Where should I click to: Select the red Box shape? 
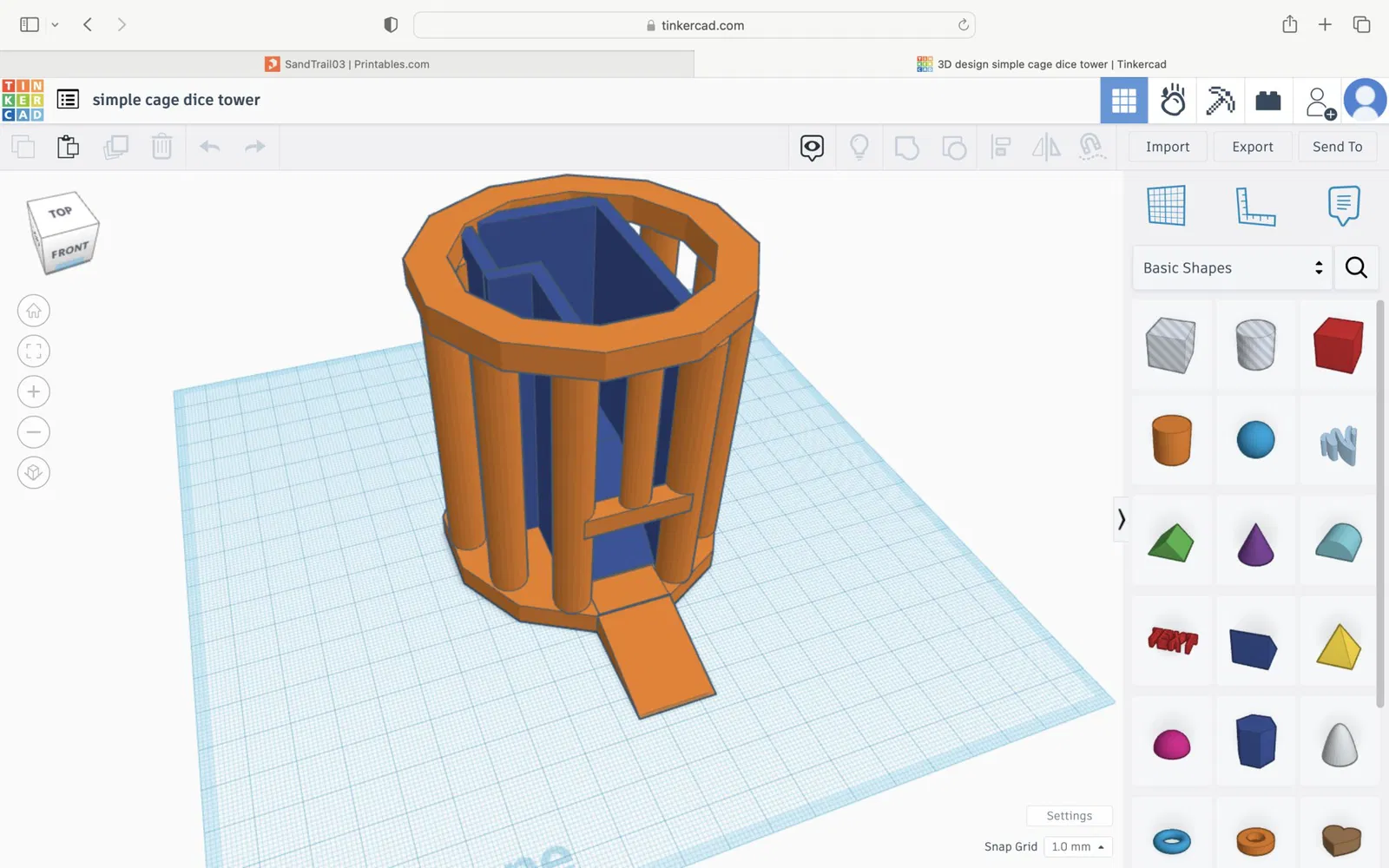[1338, 345]
